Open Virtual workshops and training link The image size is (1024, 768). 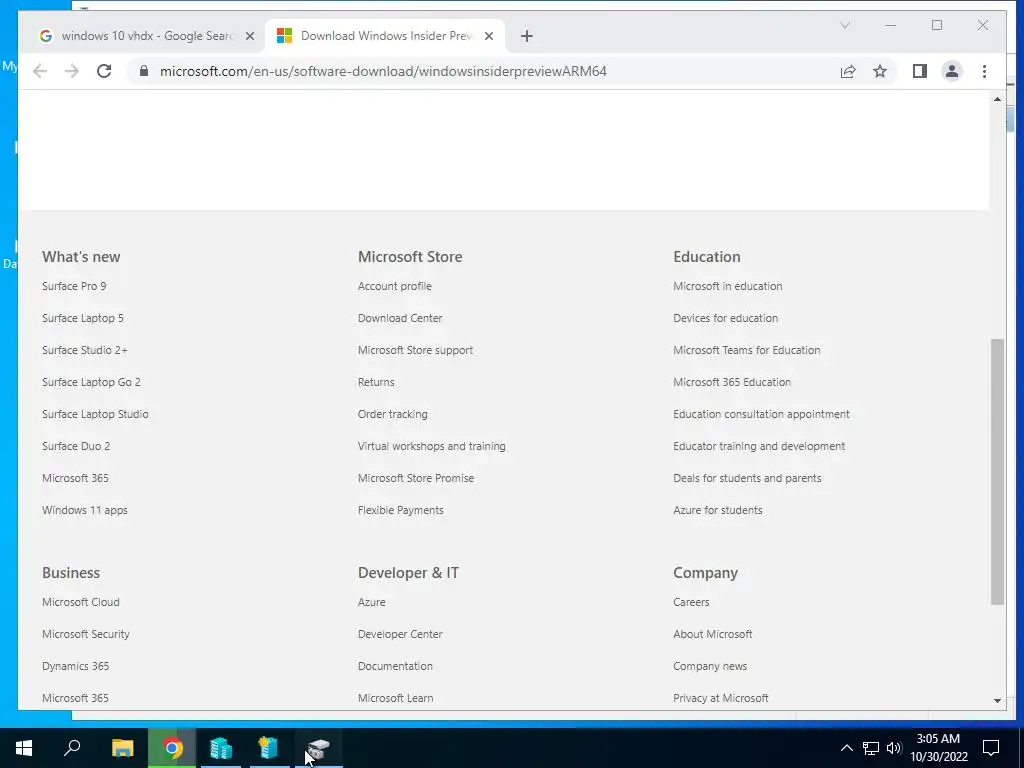pyautogui.click(x=431, y=446)
